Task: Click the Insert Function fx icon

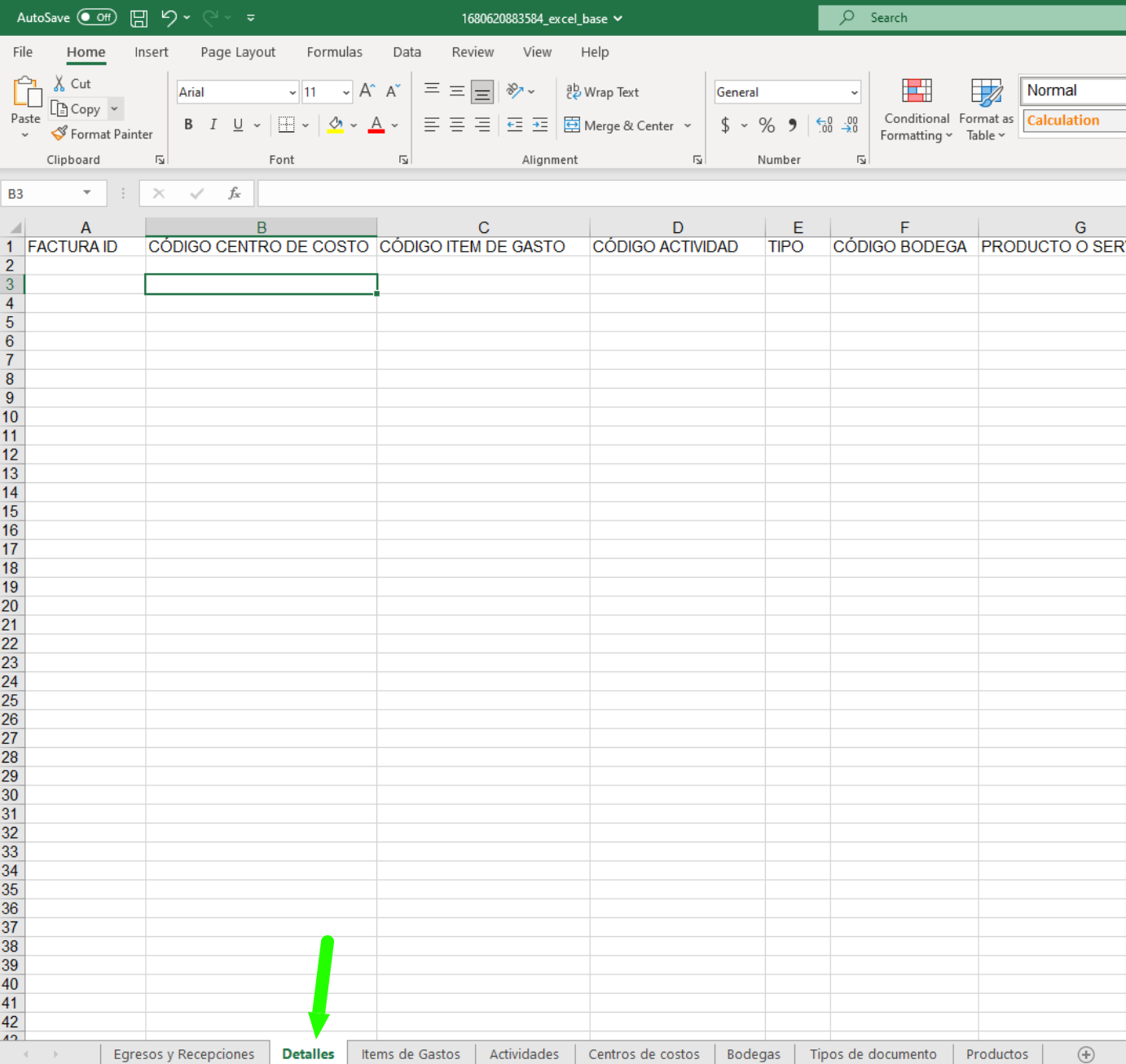Action: [235, 194]
